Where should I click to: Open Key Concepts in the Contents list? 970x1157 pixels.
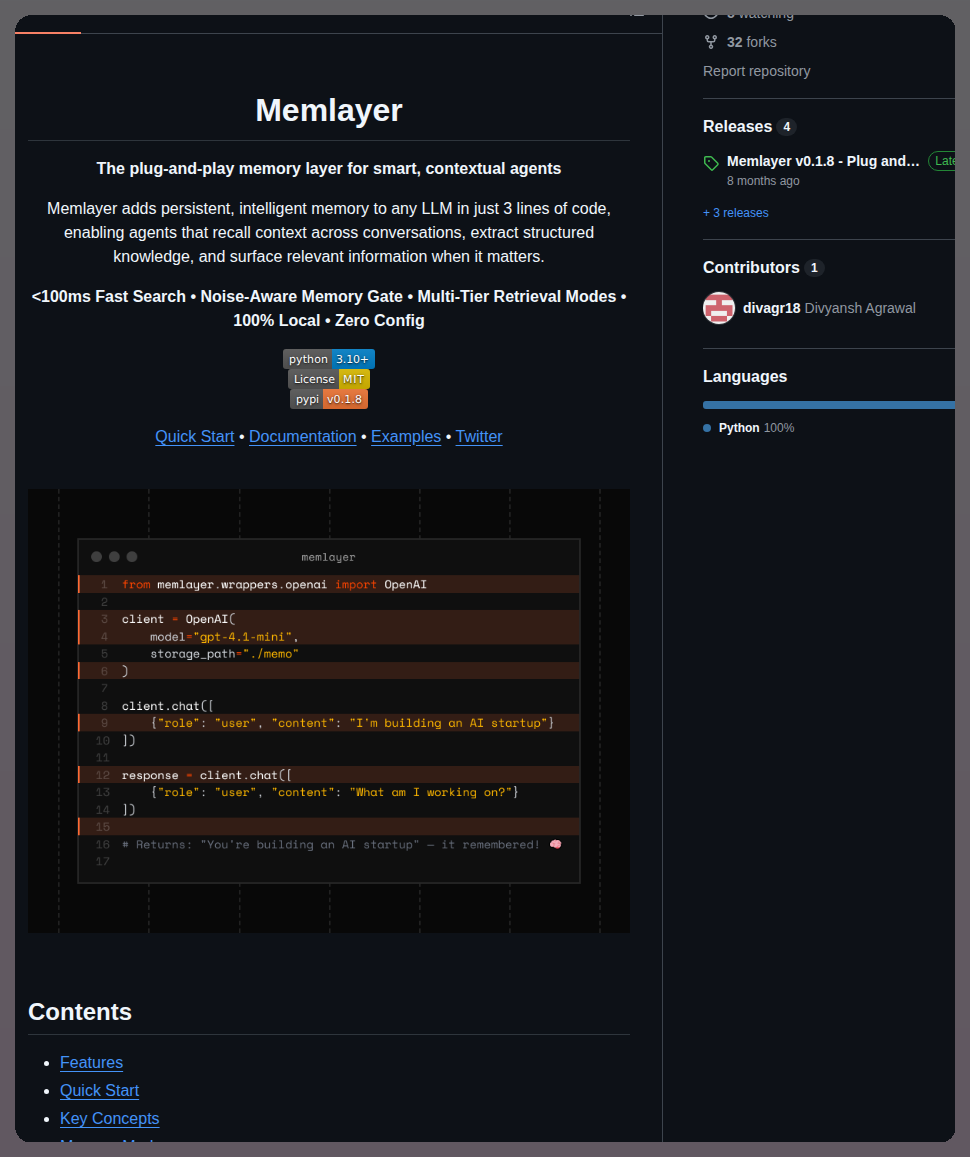(109, 1119)
